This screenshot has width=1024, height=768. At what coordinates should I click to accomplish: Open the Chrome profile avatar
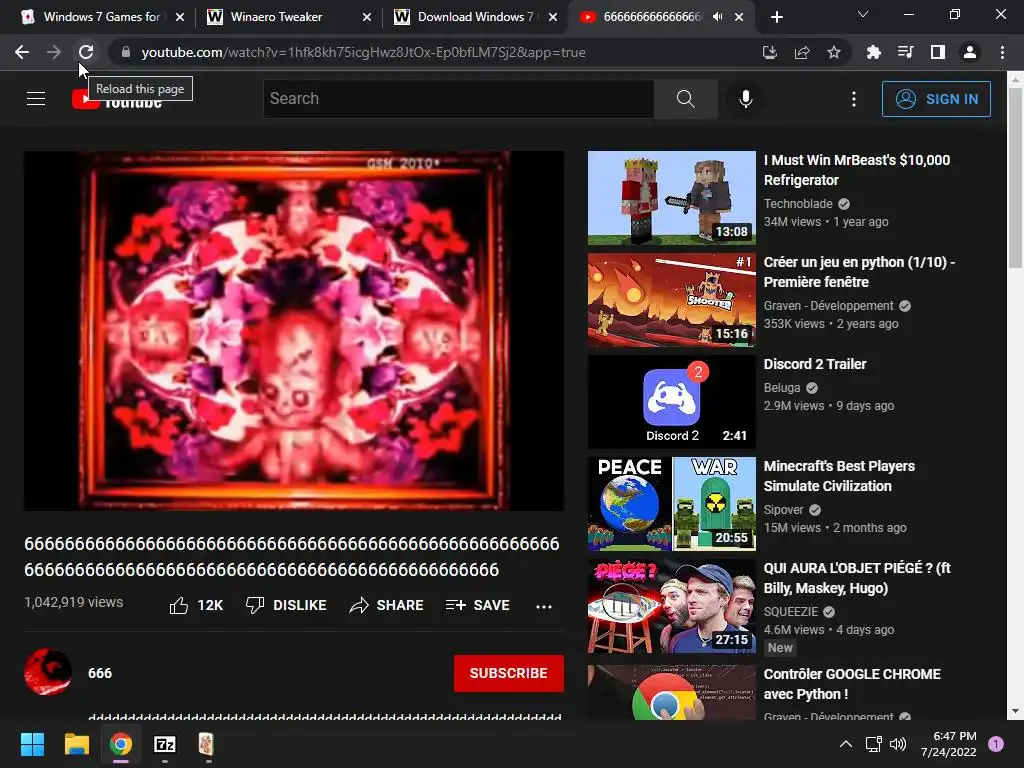coord(970,52)
